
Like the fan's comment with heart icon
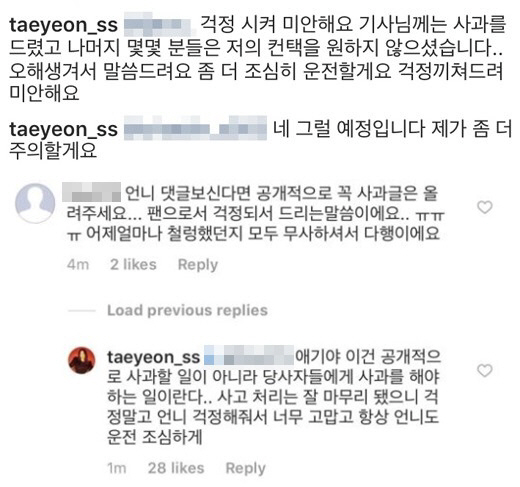click(x=485, y=207)
